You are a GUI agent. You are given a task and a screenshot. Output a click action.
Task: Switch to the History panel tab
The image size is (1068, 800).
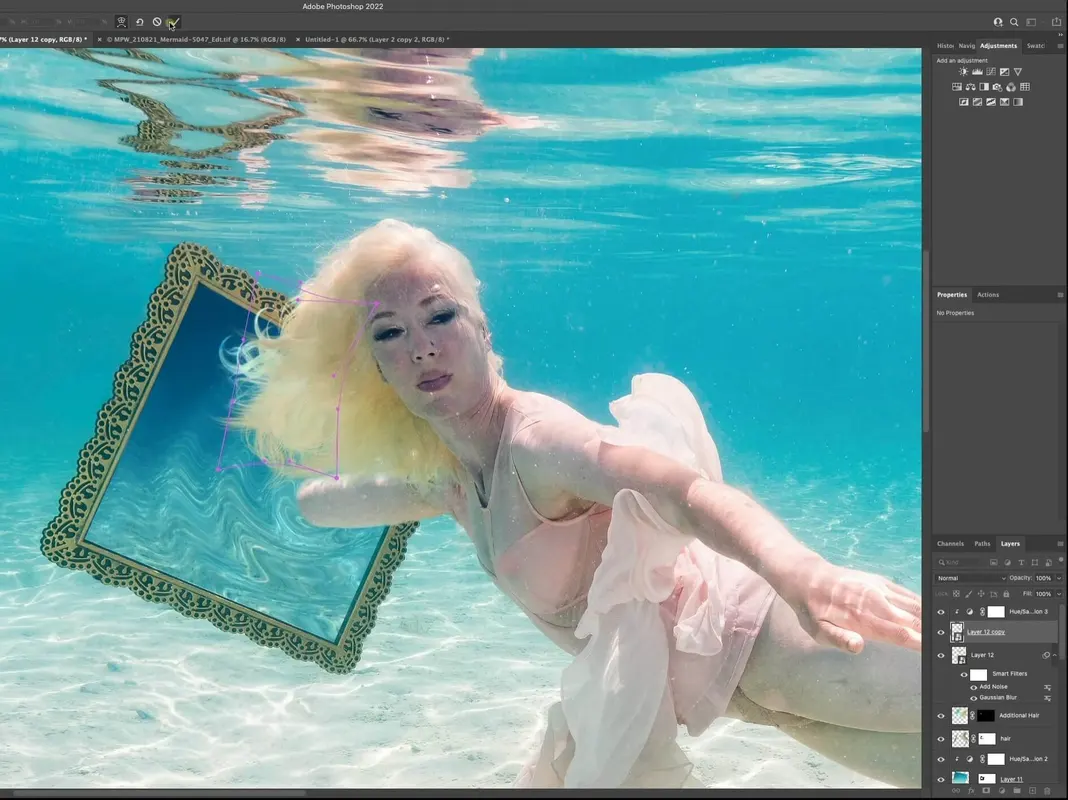coord(945,46)
